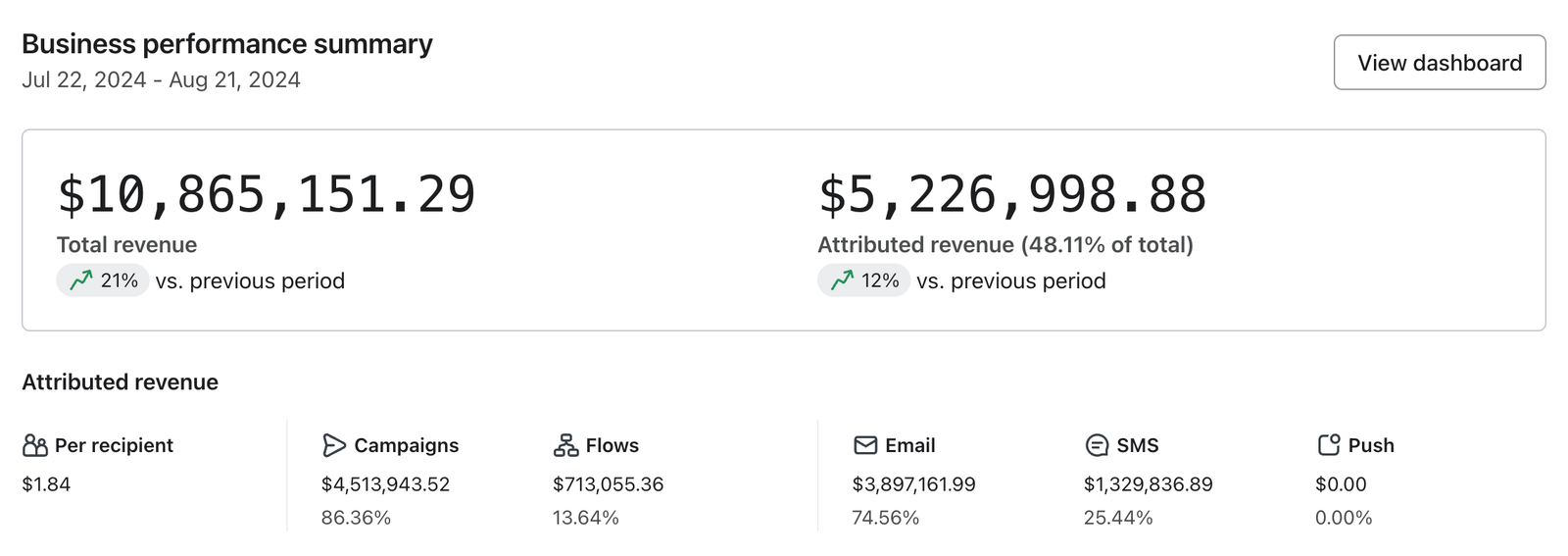1568x556 pixels.
Task: Click the Email value $3,897,161.99
Action: (x=913, y=484)
